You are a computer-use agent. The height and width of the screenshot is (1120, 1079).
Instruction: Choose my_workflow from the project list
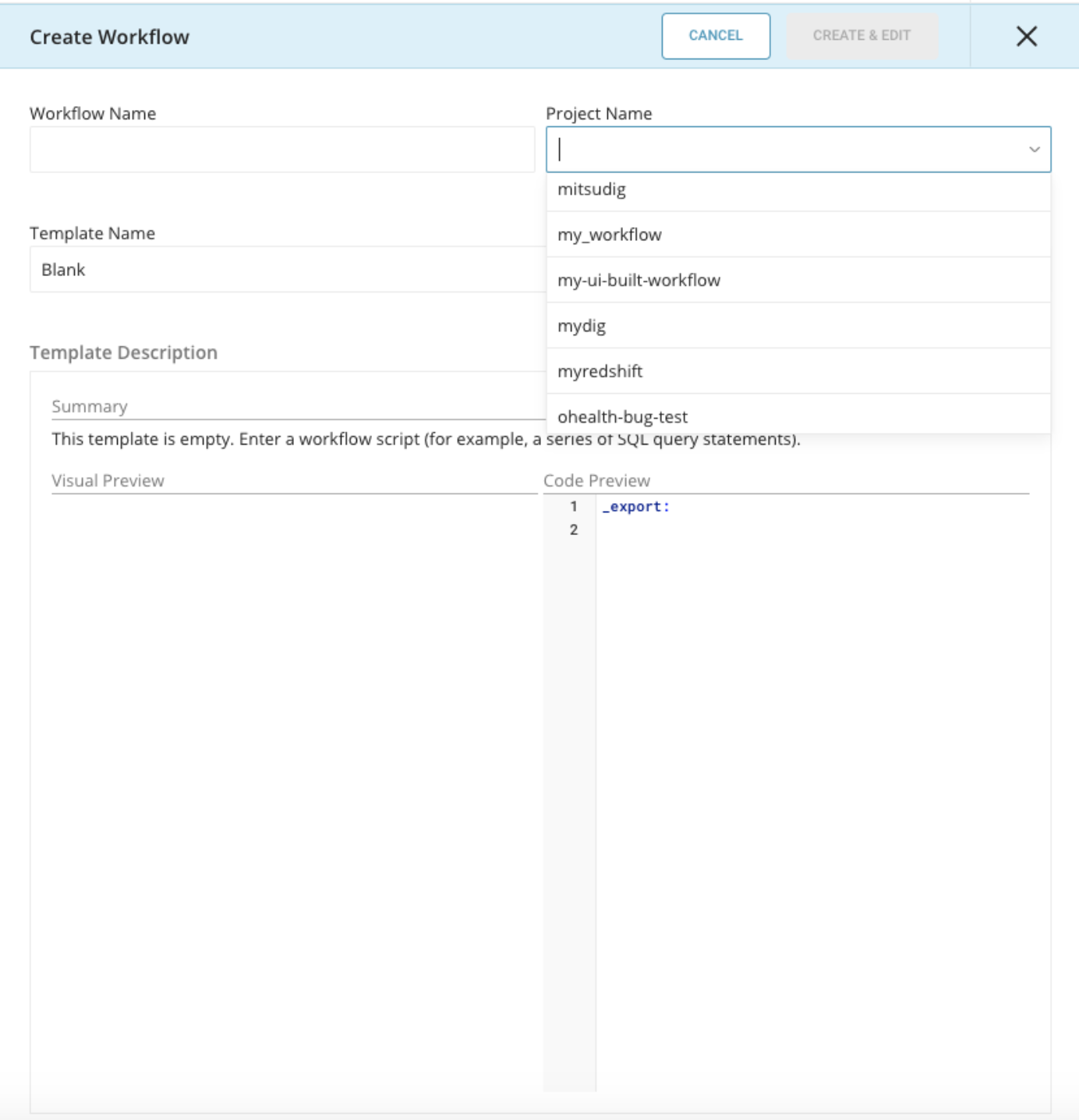pyautogui.click(x=609, y=235)
